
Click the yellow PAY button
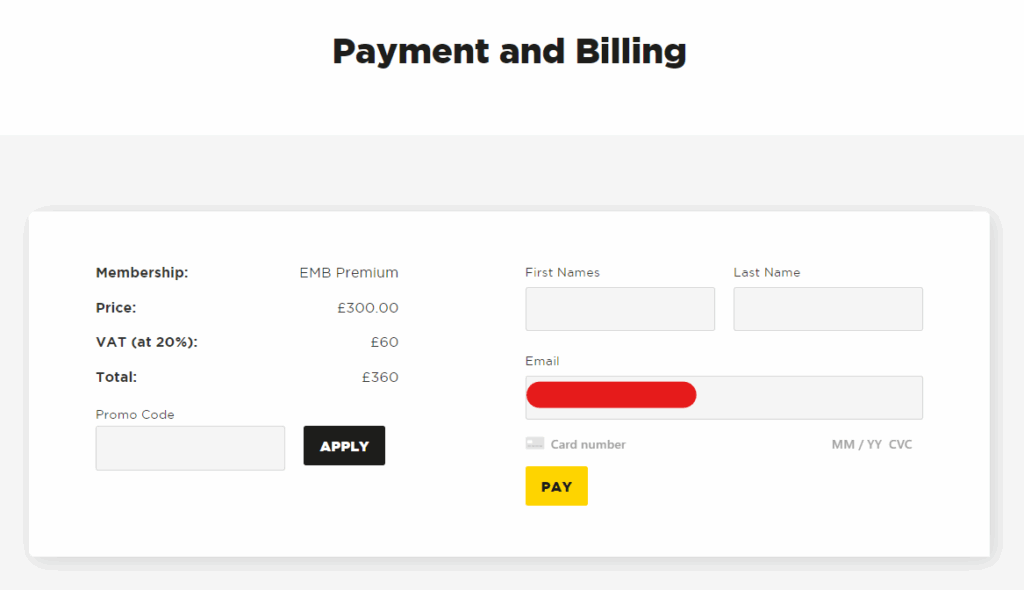point(556,486)
